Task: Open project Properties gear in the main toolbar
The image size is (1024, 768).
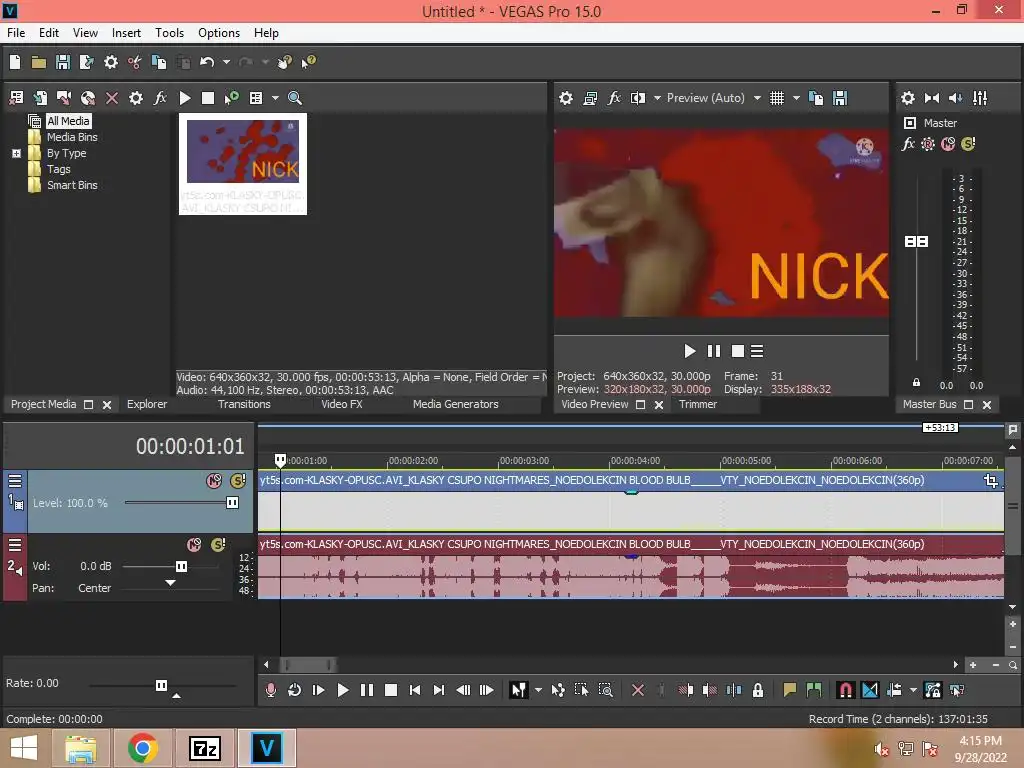Action: pyautogui.click(x=111, y=62)
